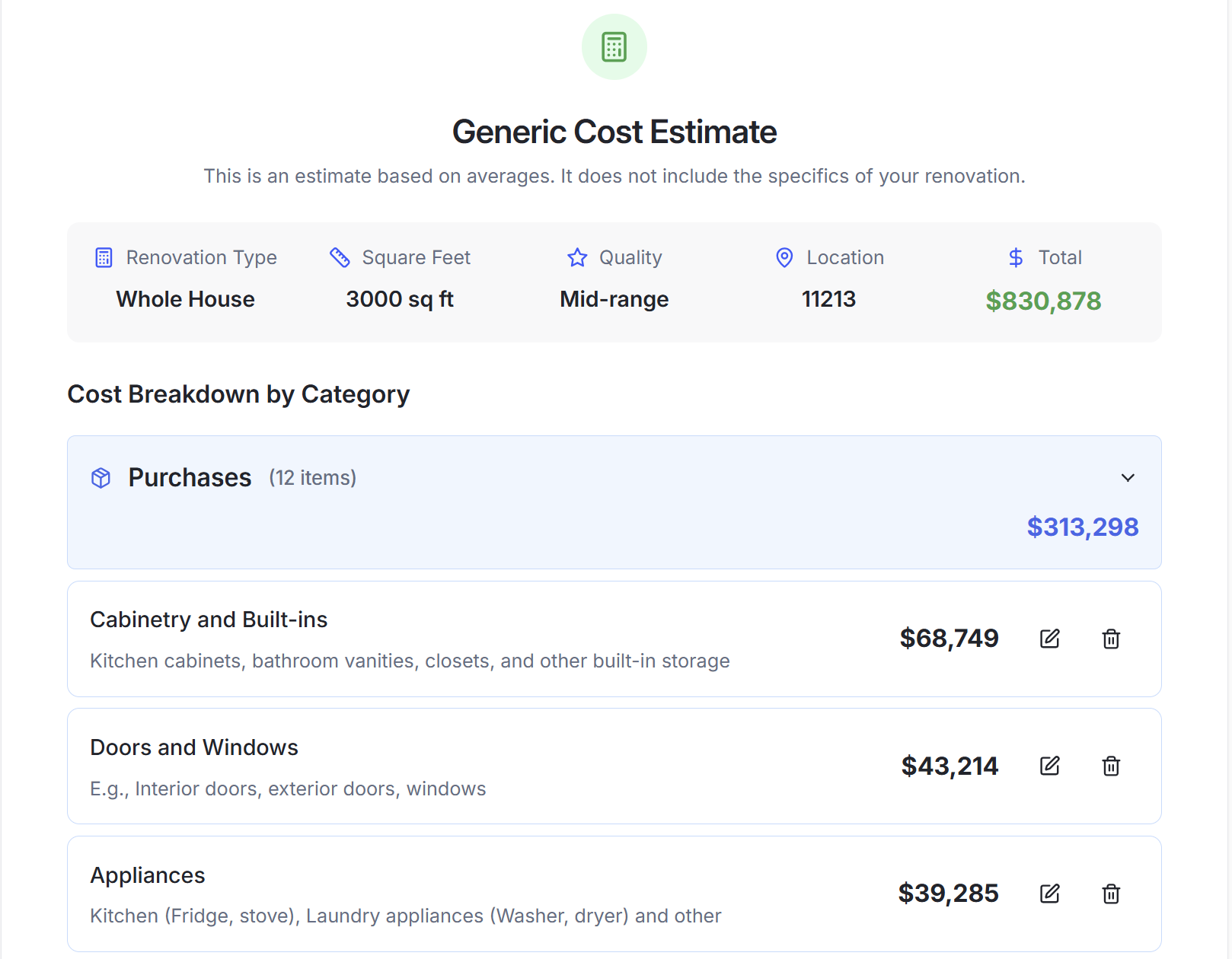This screenshot has height=959, width=1232.
Task: Click the $313,298 Purchases subtotal
Action: tap(1083, 527)
